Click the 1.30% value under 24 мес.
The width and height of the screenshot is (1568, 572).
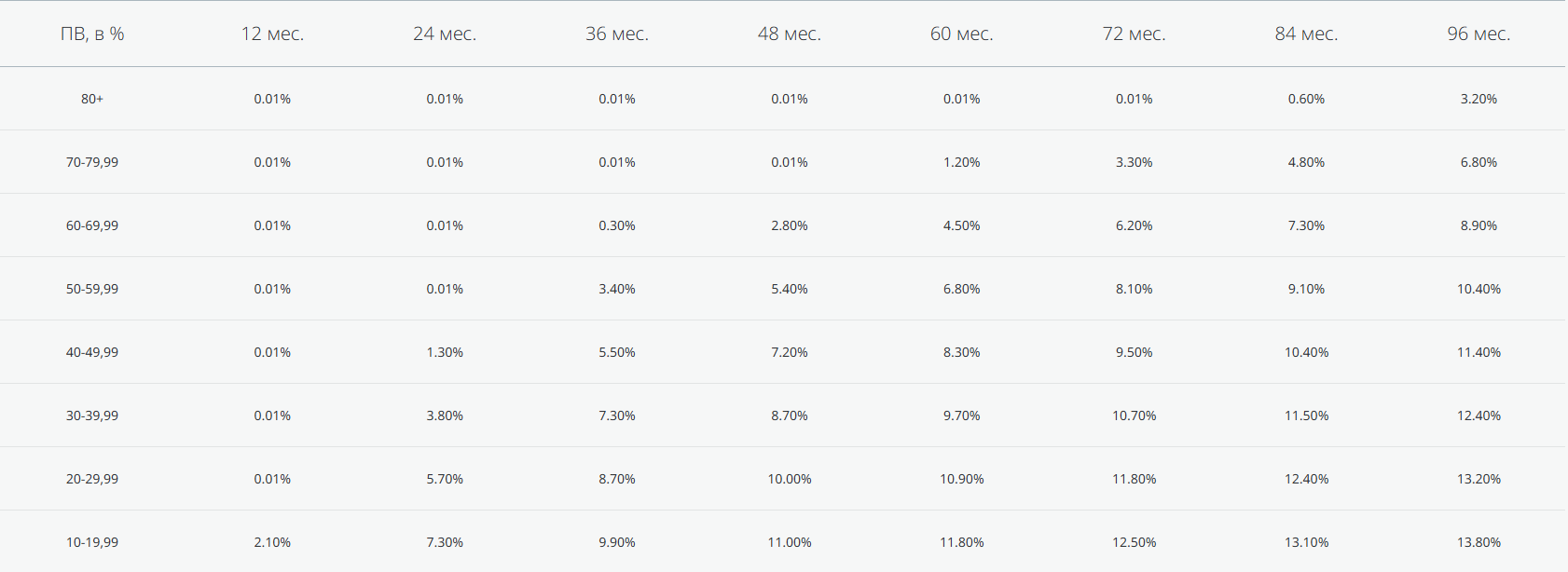click(445, 352)
